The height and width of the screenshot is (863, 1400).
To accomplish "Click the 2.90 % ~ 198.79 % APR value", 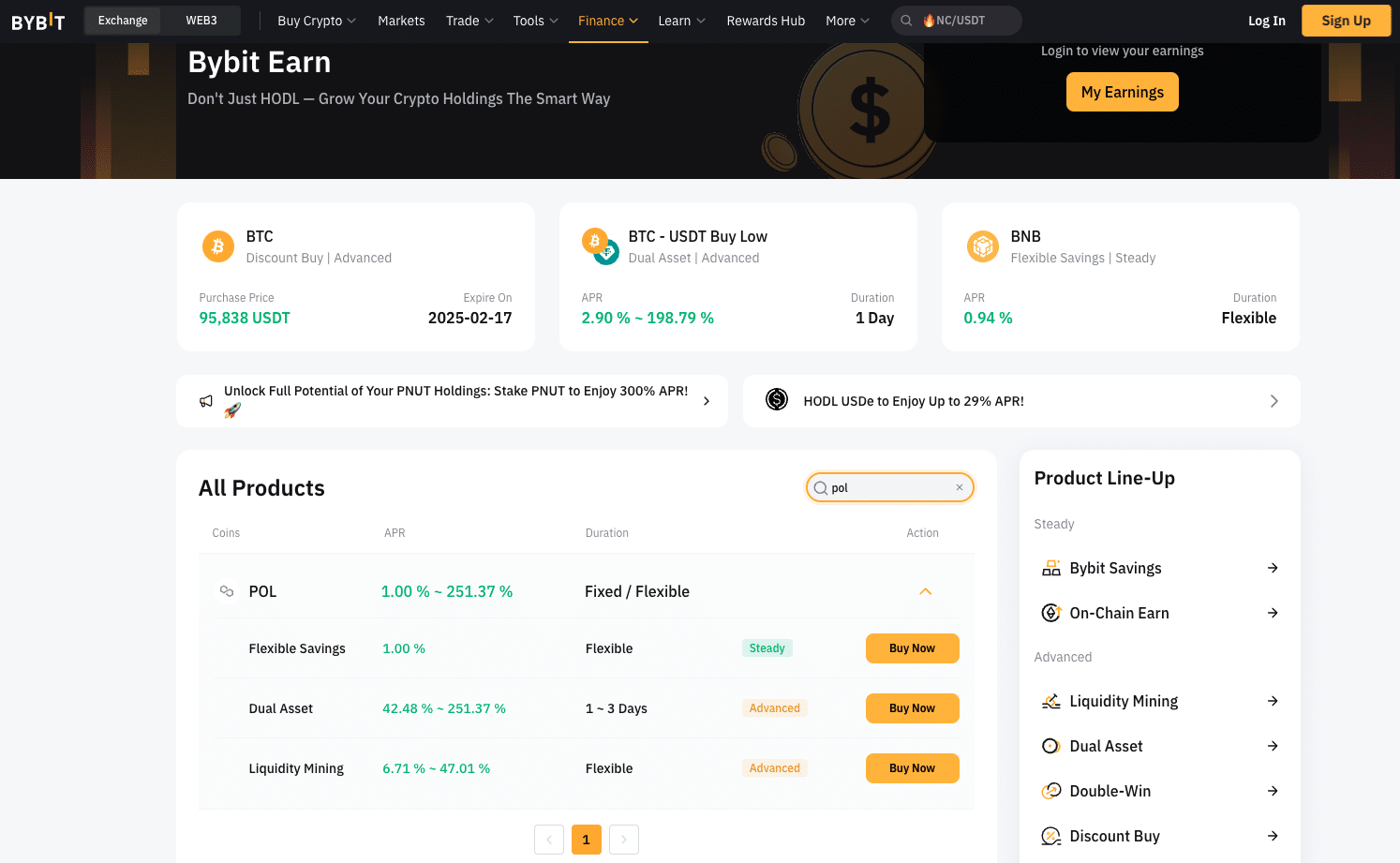I will (x=648, y=318).
